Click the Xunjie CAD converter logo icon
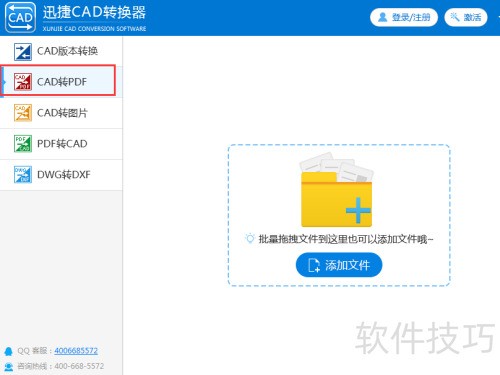Viewport: 500px width, 375px height. click(x=20, y=17)
